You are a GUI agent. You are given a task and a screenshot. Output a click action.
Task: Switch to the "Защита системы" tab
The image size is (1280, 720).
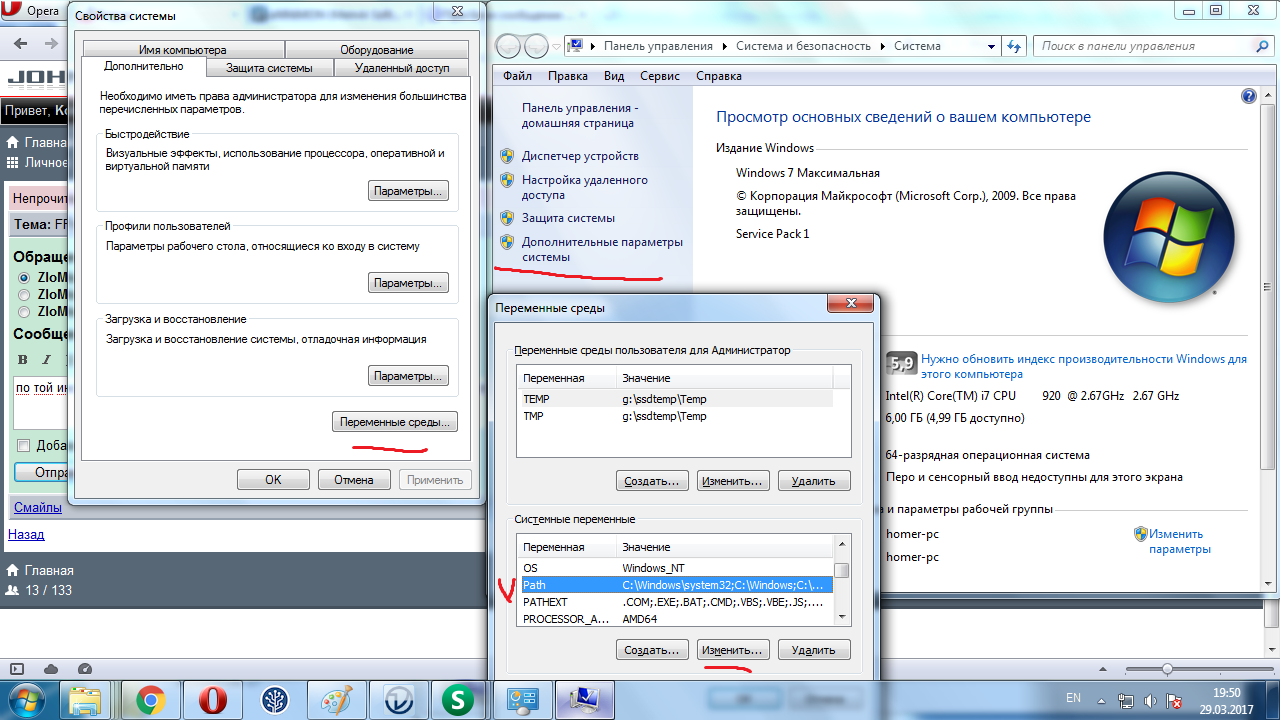(269, 68)
